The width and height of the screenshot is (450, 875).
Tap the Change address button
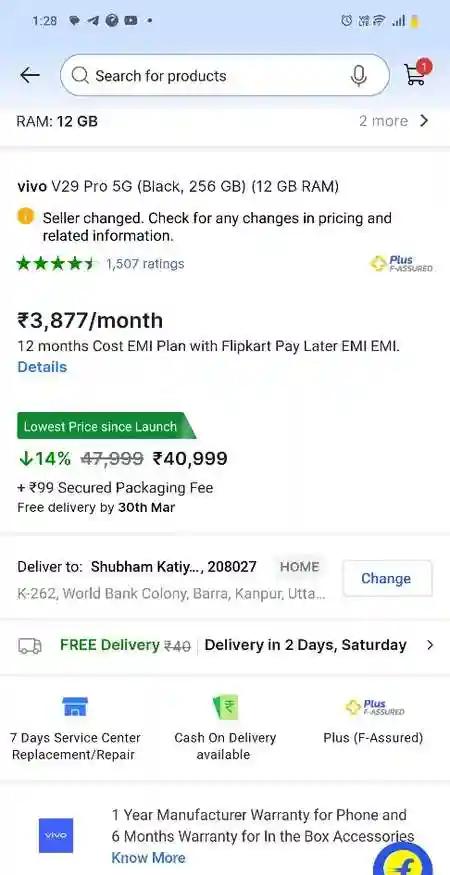tap(387, 579)
